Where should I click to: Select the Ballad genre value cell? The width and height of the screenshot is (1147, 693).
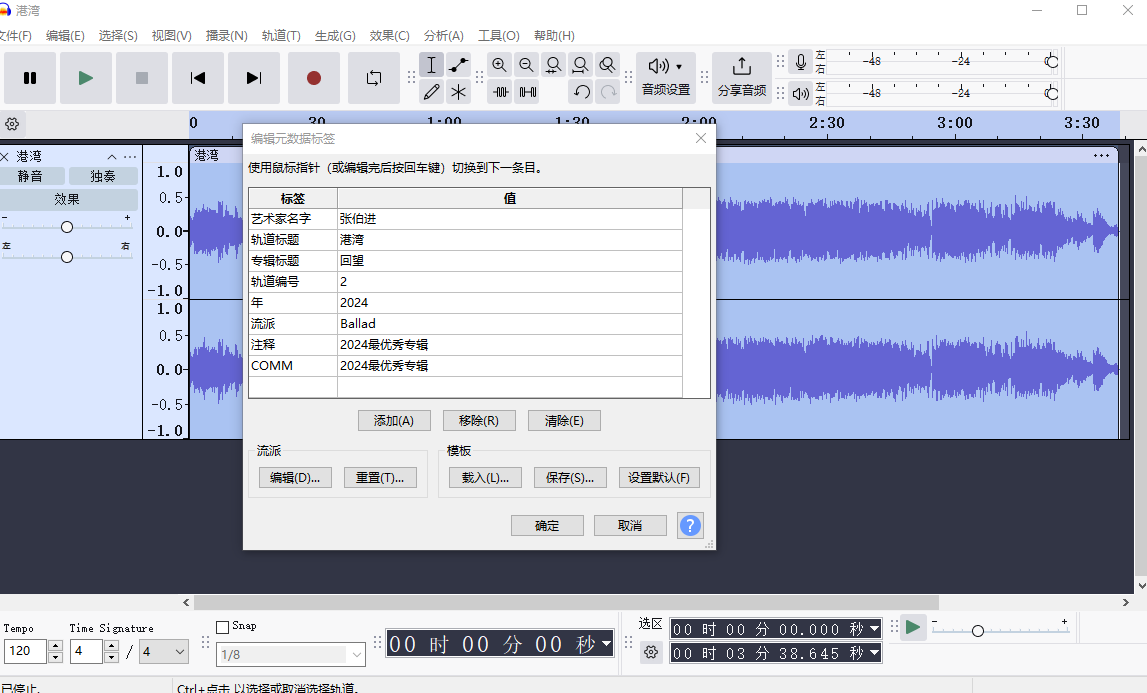pyautogui.click(x=510, y=323)
